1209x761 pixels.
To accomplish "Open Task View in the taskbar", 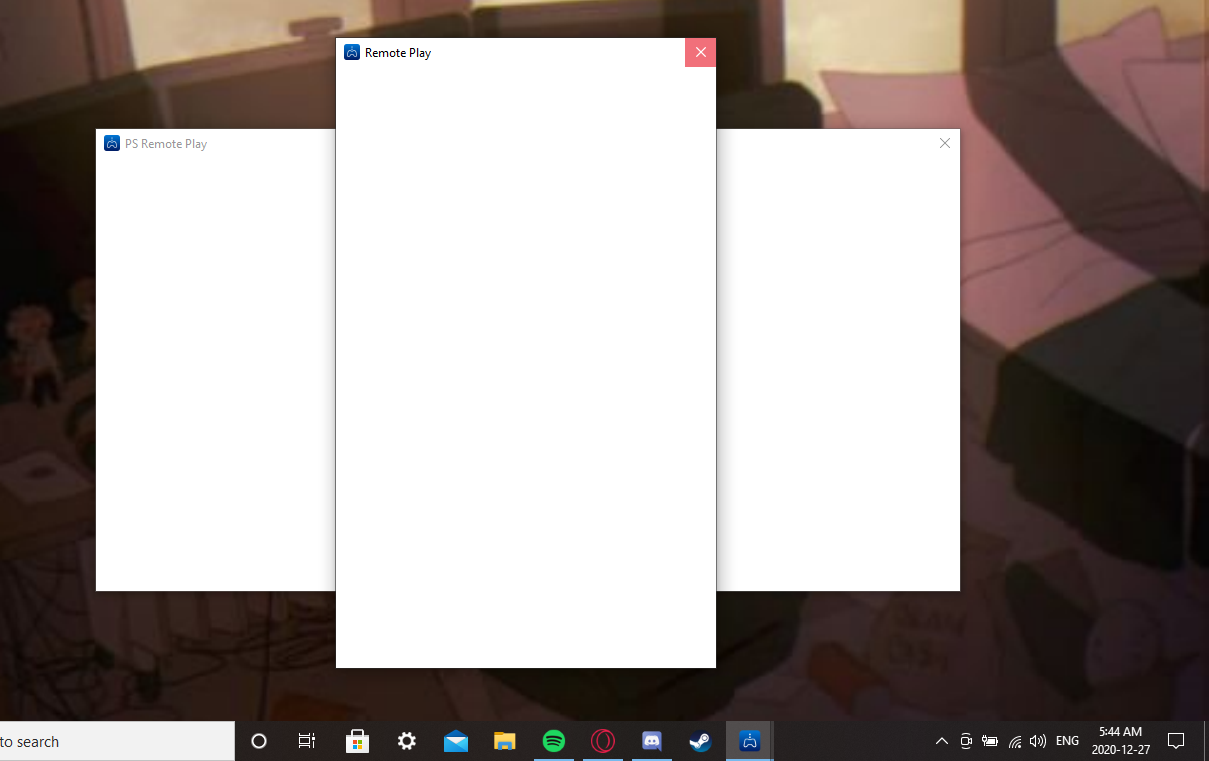I will pos(307,741).
